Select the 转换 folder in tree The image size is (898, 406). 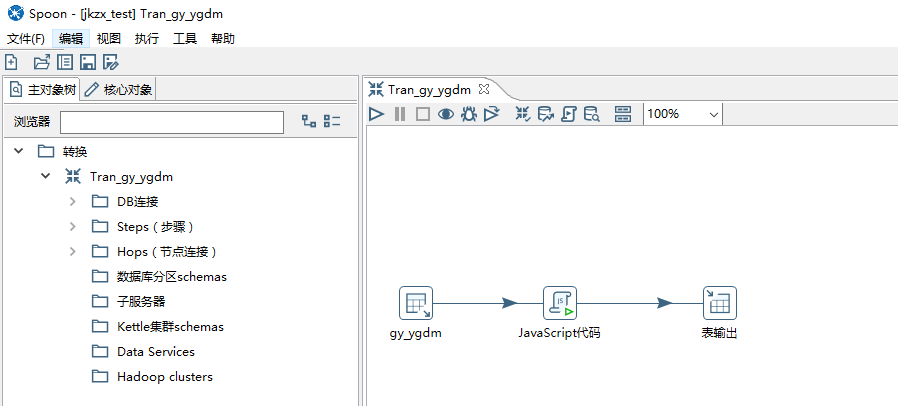pos(74,152)
